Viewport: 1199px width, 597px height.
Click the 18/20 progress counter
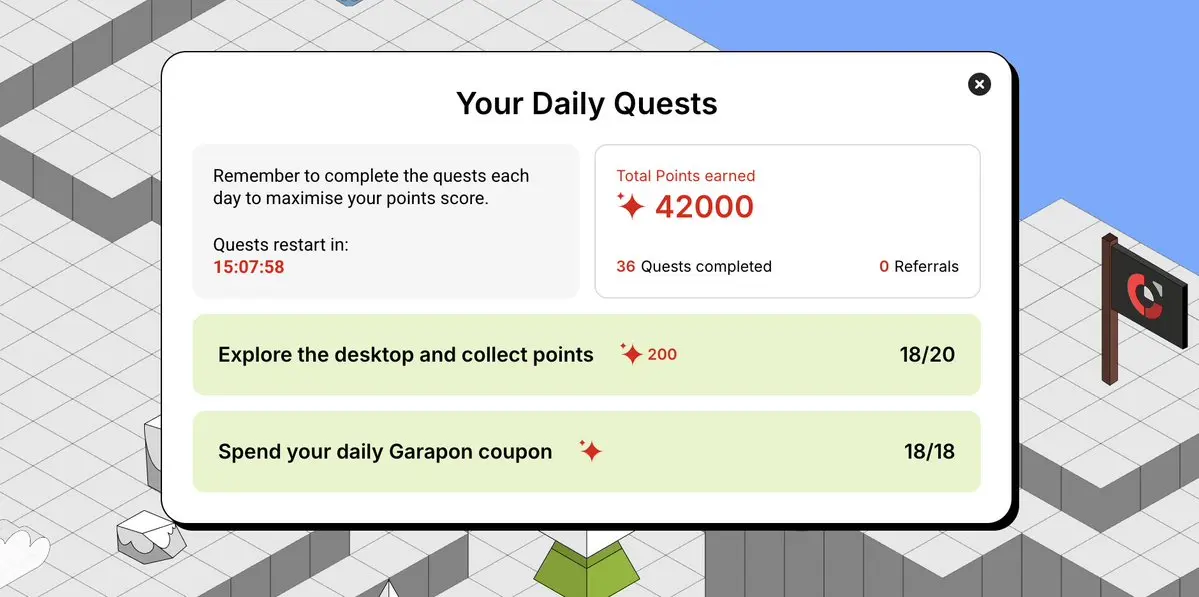coord(927,355)
